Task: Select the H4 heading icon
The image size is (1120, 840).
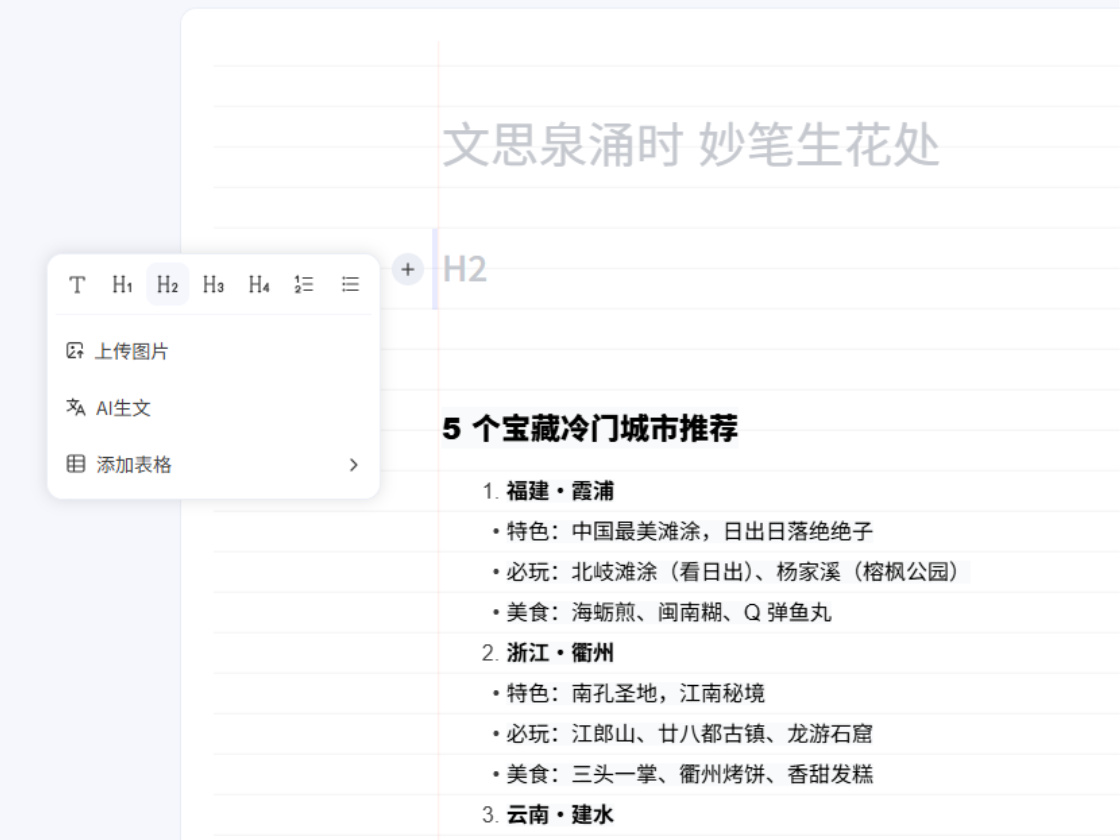Action: [x=258, y=284]
